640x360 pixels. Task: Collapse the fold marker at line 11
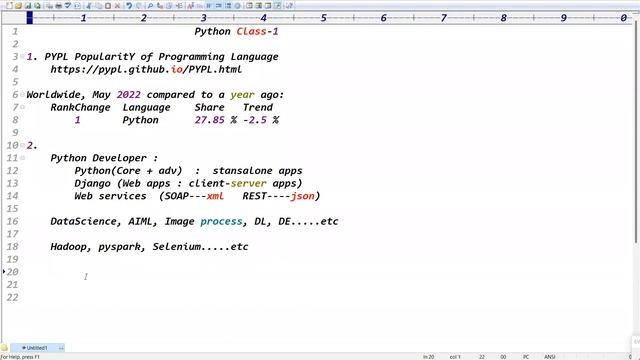click(x=22, y=158)
